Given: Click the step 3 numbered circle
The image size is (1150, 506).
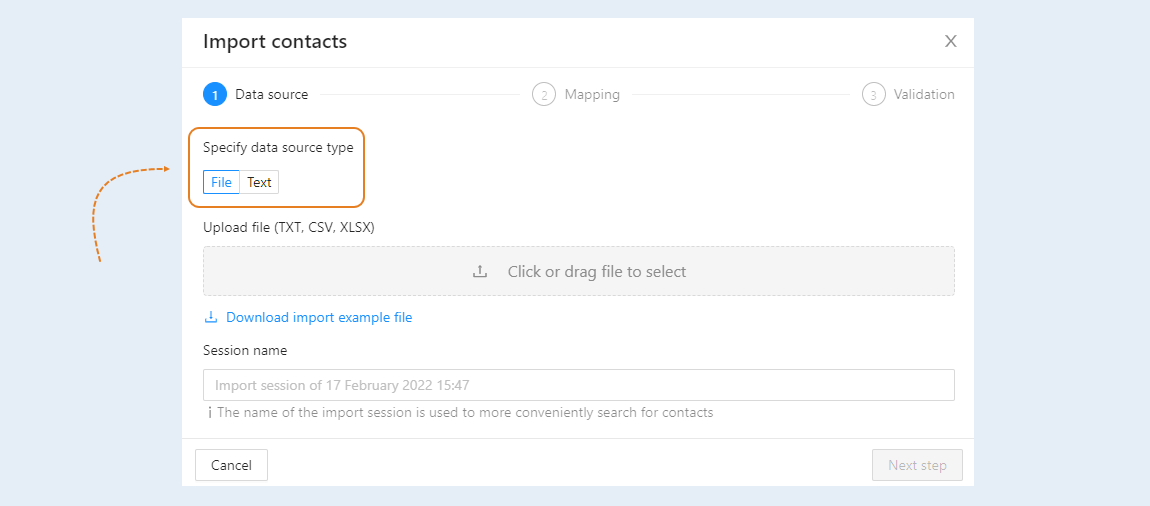Looking at the screenshot, I should pos(874,95).
